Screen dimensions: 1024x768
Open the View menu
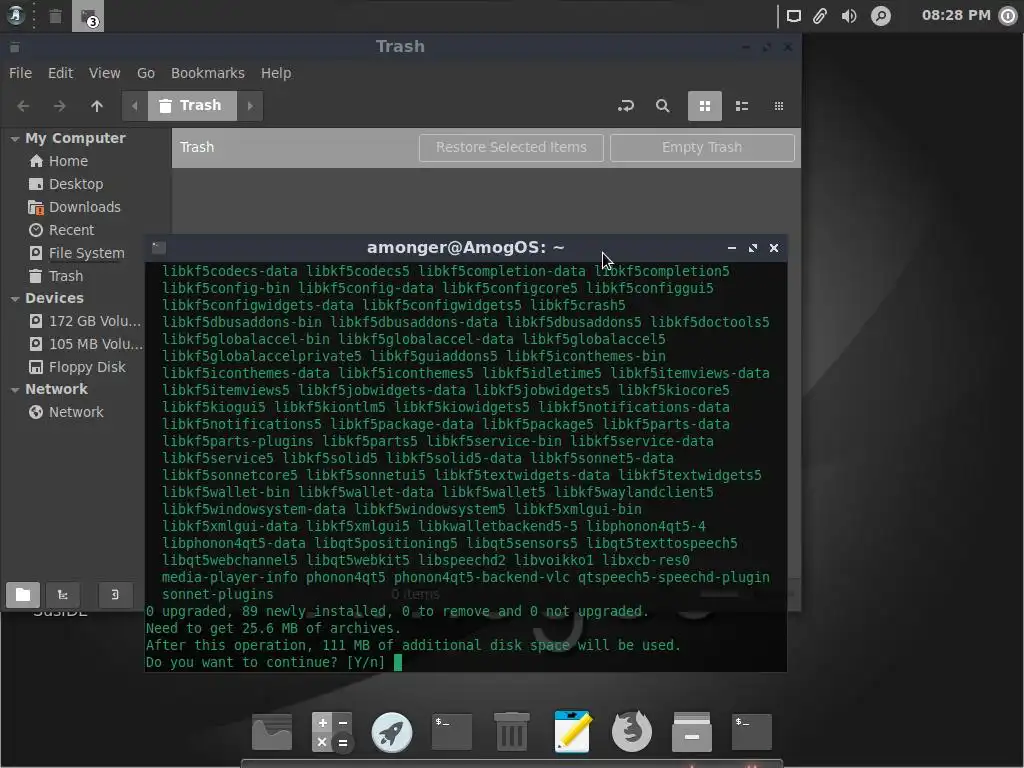[104, 73]
